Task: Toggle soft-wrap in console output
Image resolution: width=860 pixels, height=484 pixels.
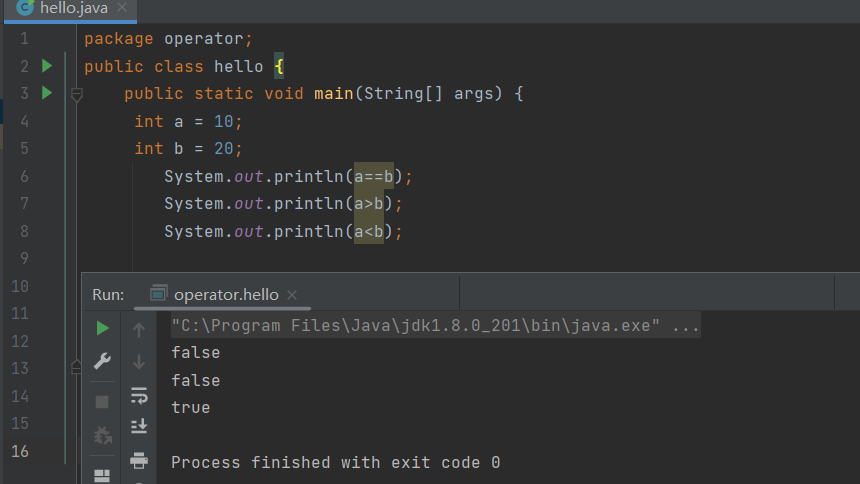Action: tap(139, 396)
